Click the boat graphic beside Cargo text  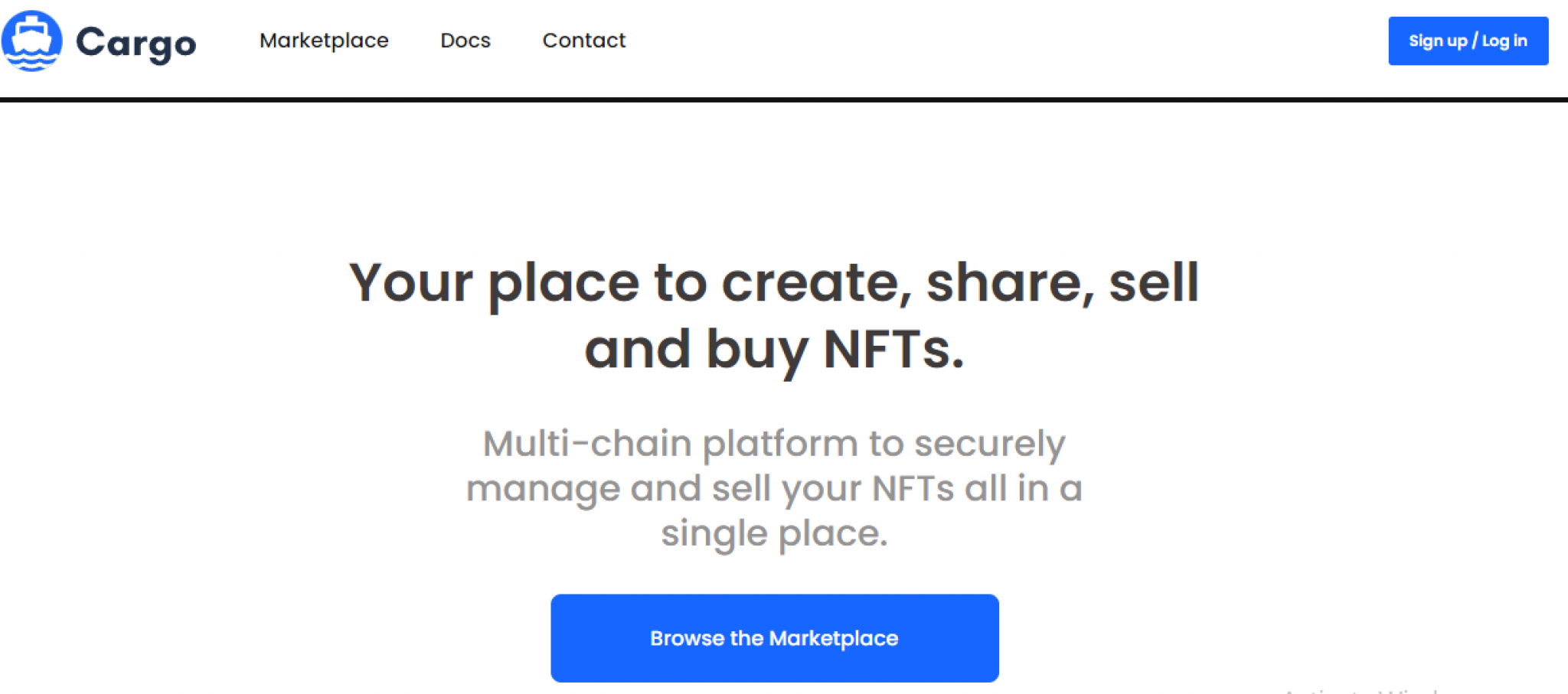point(32,41)
